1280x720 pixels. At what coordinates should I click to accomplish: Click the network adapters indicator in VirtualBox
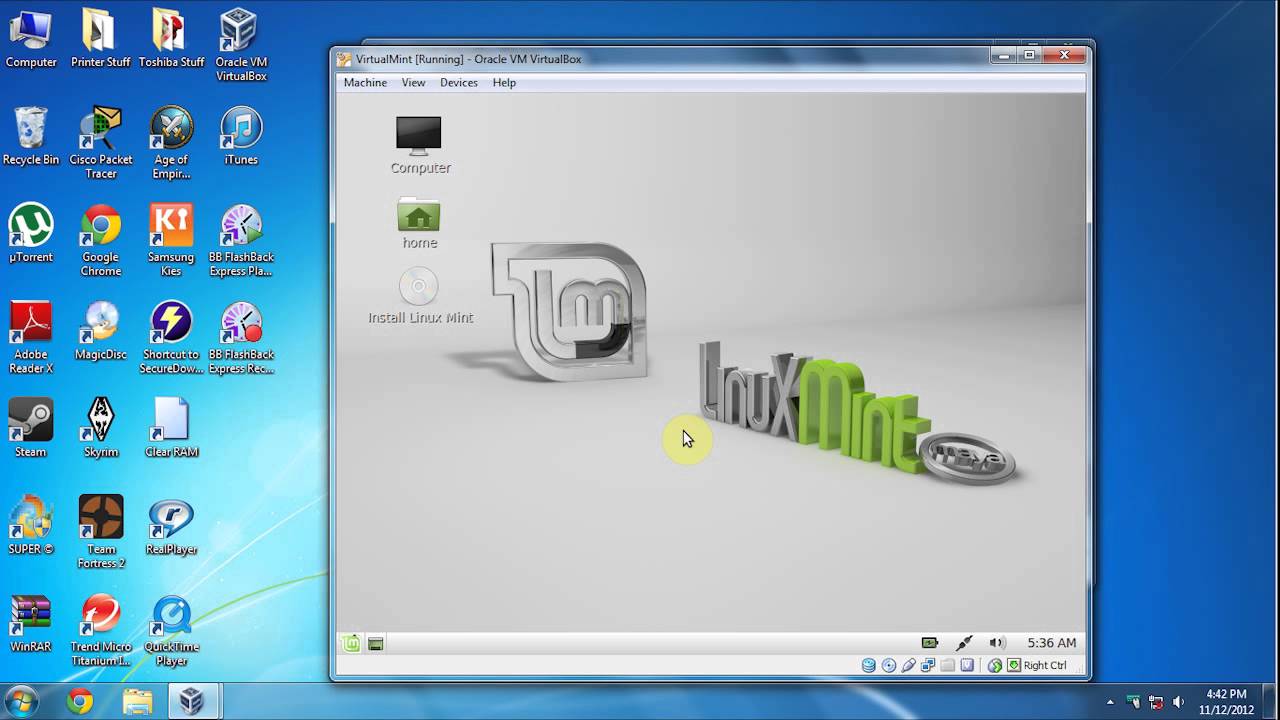[928, 665]
